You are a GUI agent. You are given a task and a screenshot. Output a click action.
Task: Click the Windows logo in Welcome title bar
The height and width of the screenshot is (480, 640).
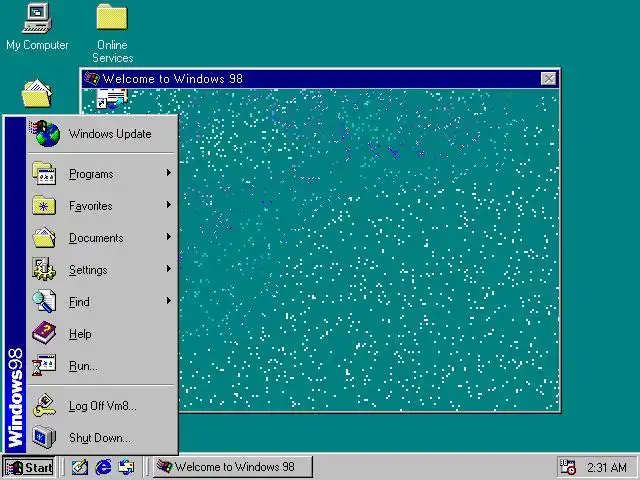pyautogui.click(x=92, y=78)
